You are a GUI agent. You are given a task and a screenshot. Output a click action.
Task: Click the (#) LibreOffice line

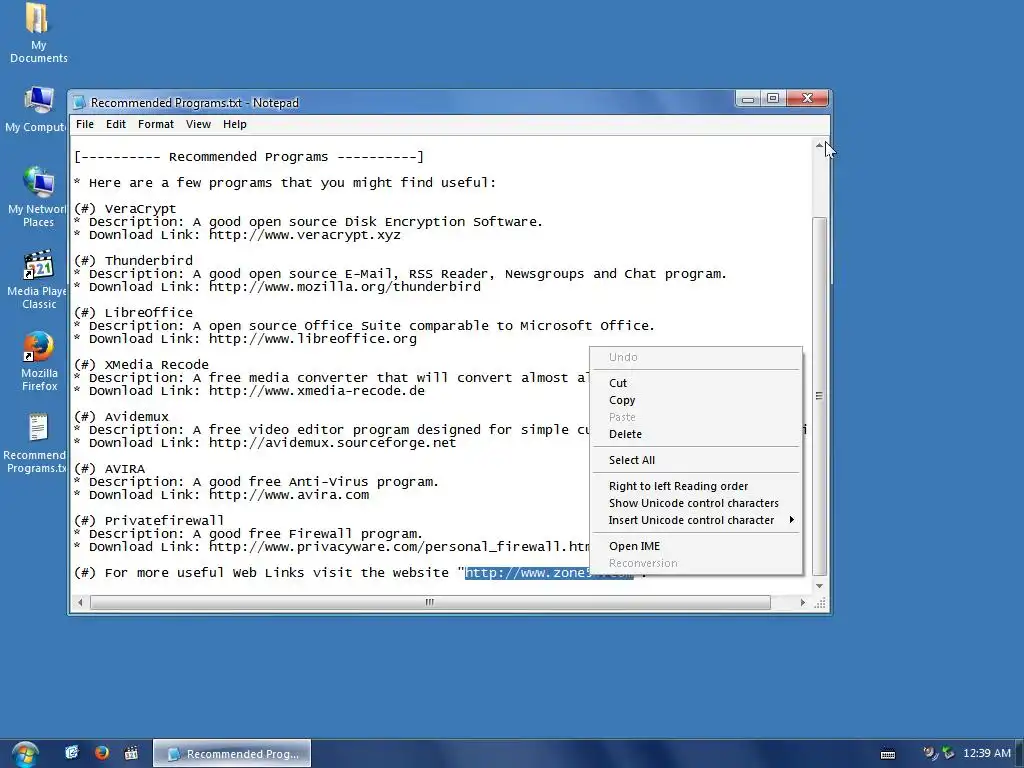pos(133,313)
